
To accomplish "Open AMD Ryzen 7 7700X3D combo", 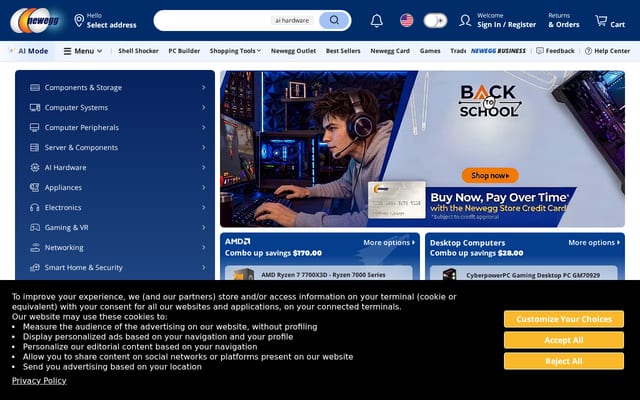I will (x=319, y=273).
